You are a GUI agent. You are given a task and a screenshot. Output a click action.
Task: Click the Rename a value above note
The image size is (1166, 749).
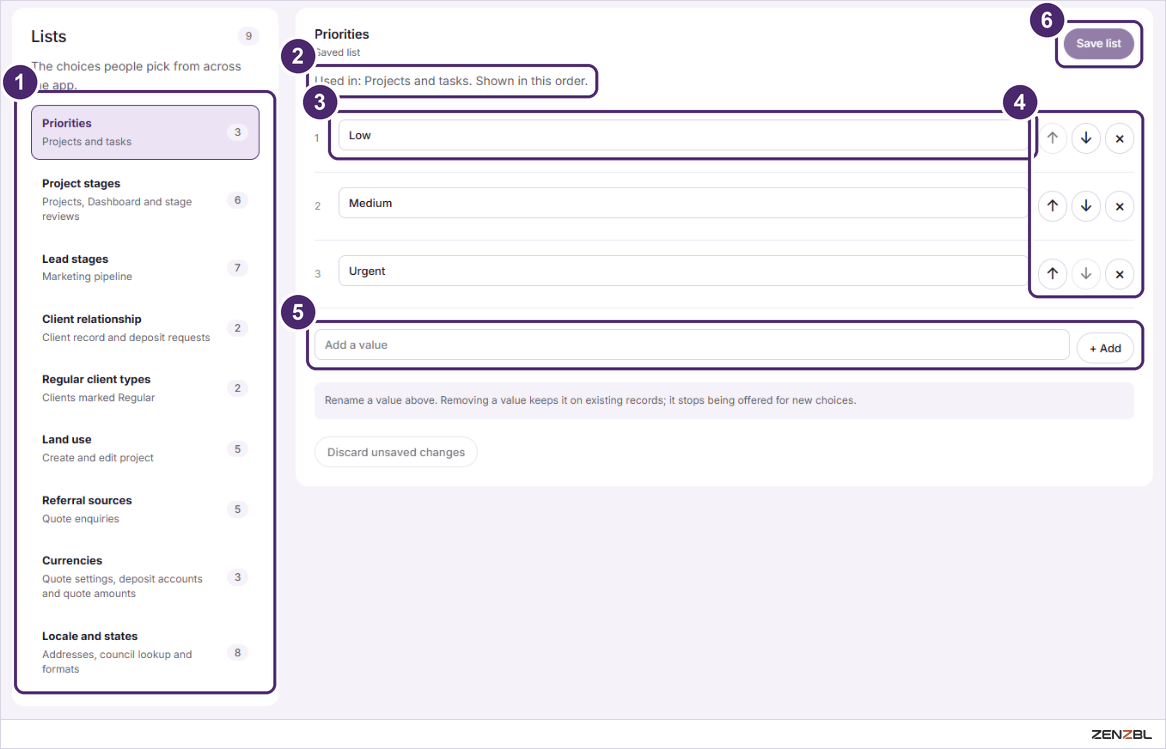(x=724, y=400)
